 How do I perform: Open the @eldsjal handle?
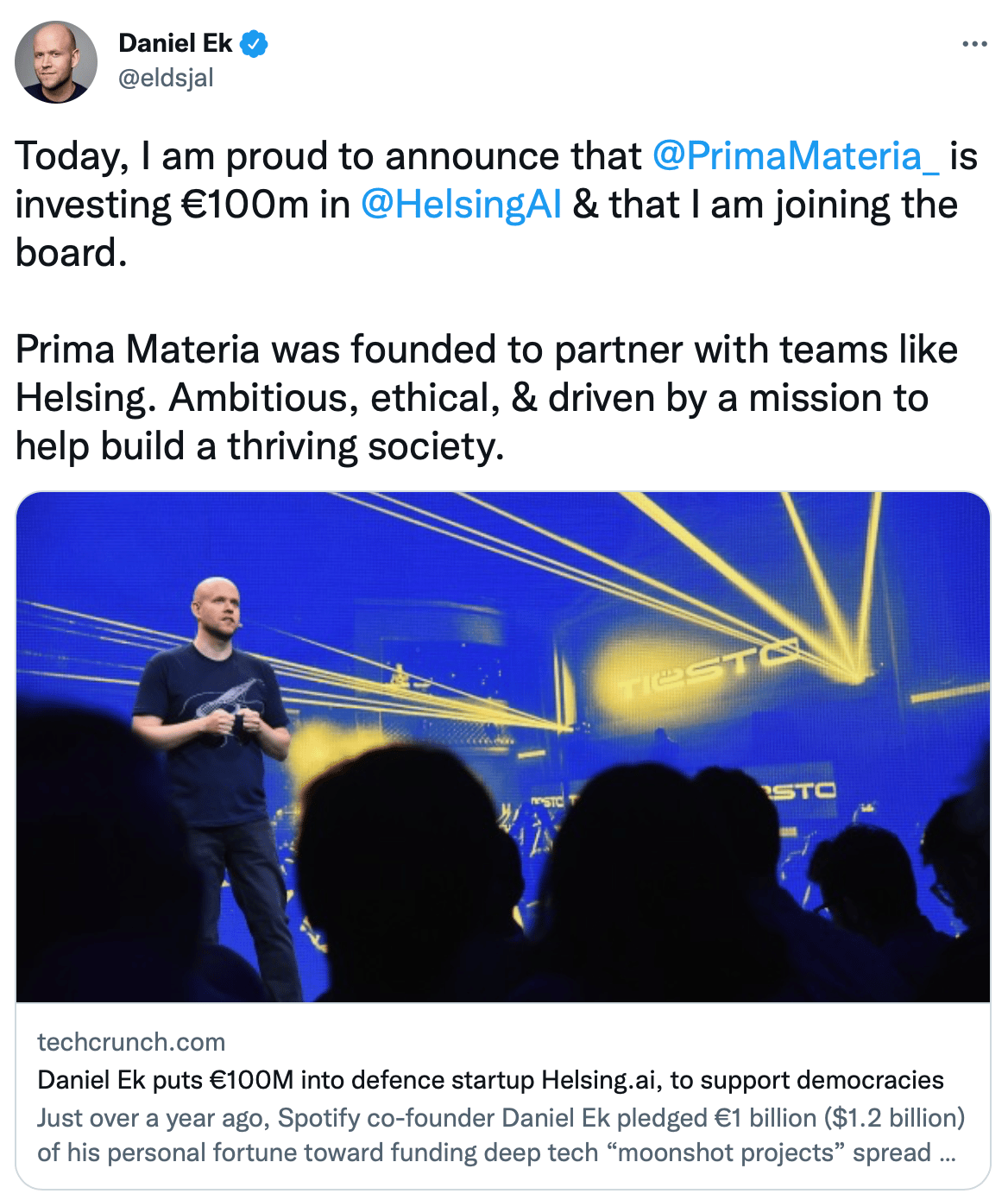pos(166,78)
